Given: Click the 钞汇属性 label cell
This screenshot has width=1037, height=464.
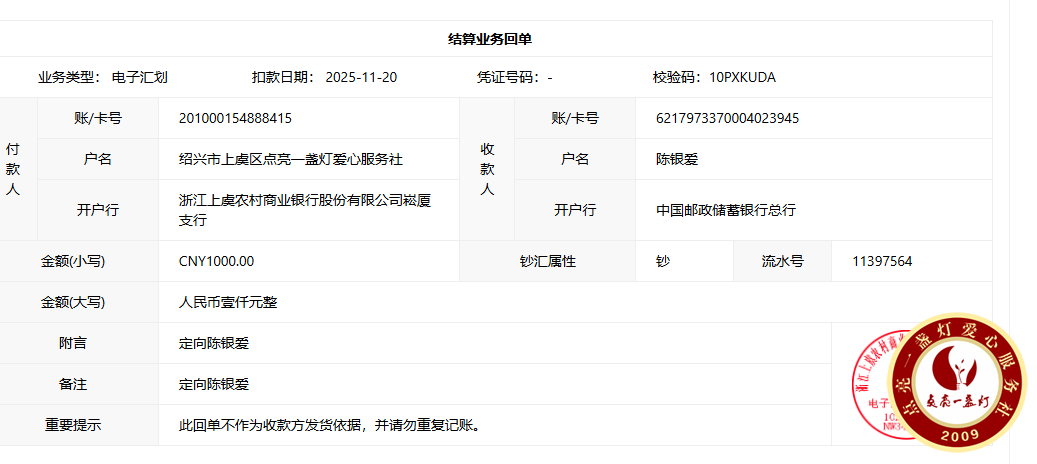Looking at the screenshot, I should (x=548, y=261).
